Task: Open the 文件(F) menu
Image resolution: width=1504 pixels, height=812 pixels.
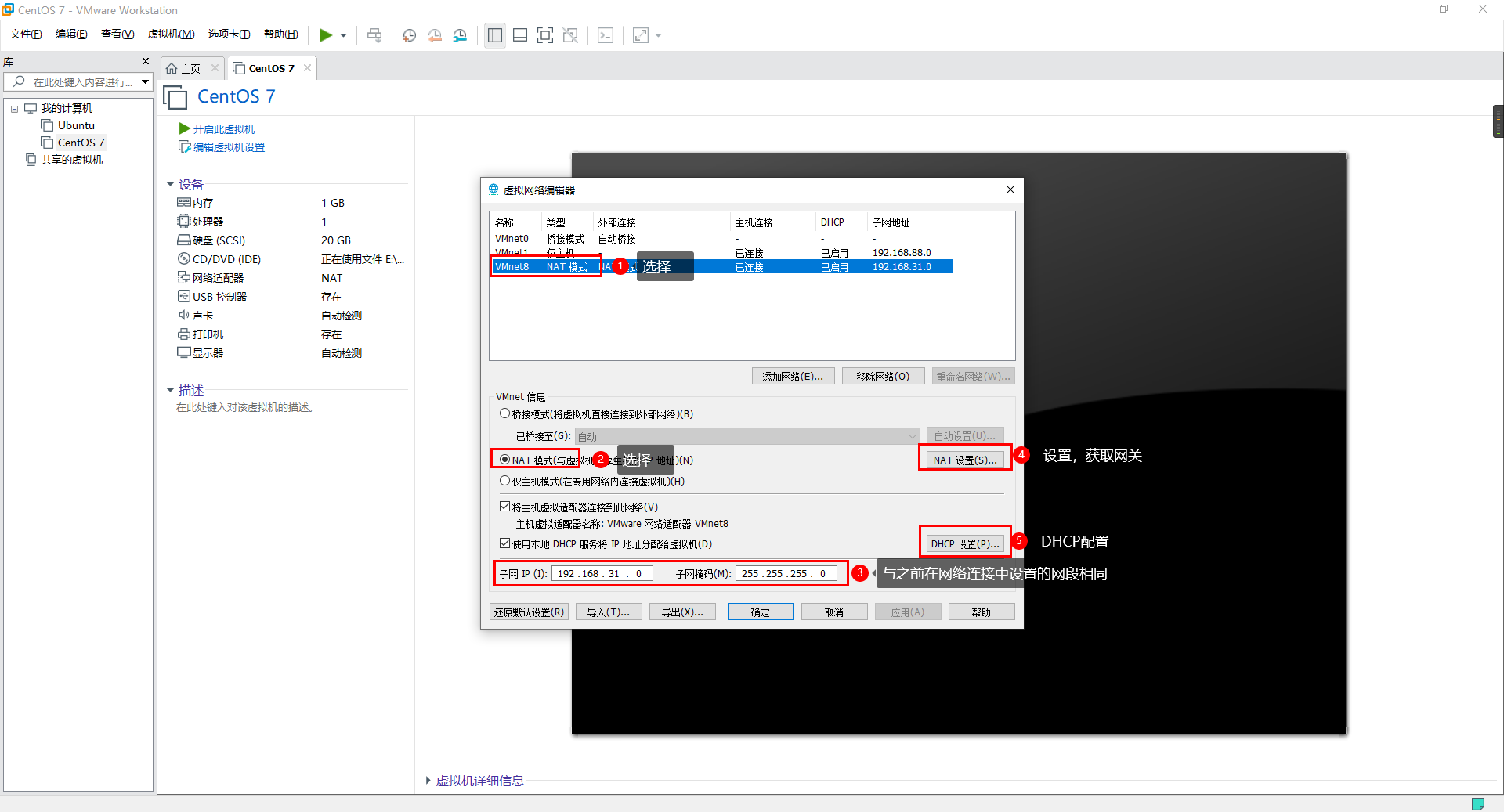Action: [x=26, y=34]
